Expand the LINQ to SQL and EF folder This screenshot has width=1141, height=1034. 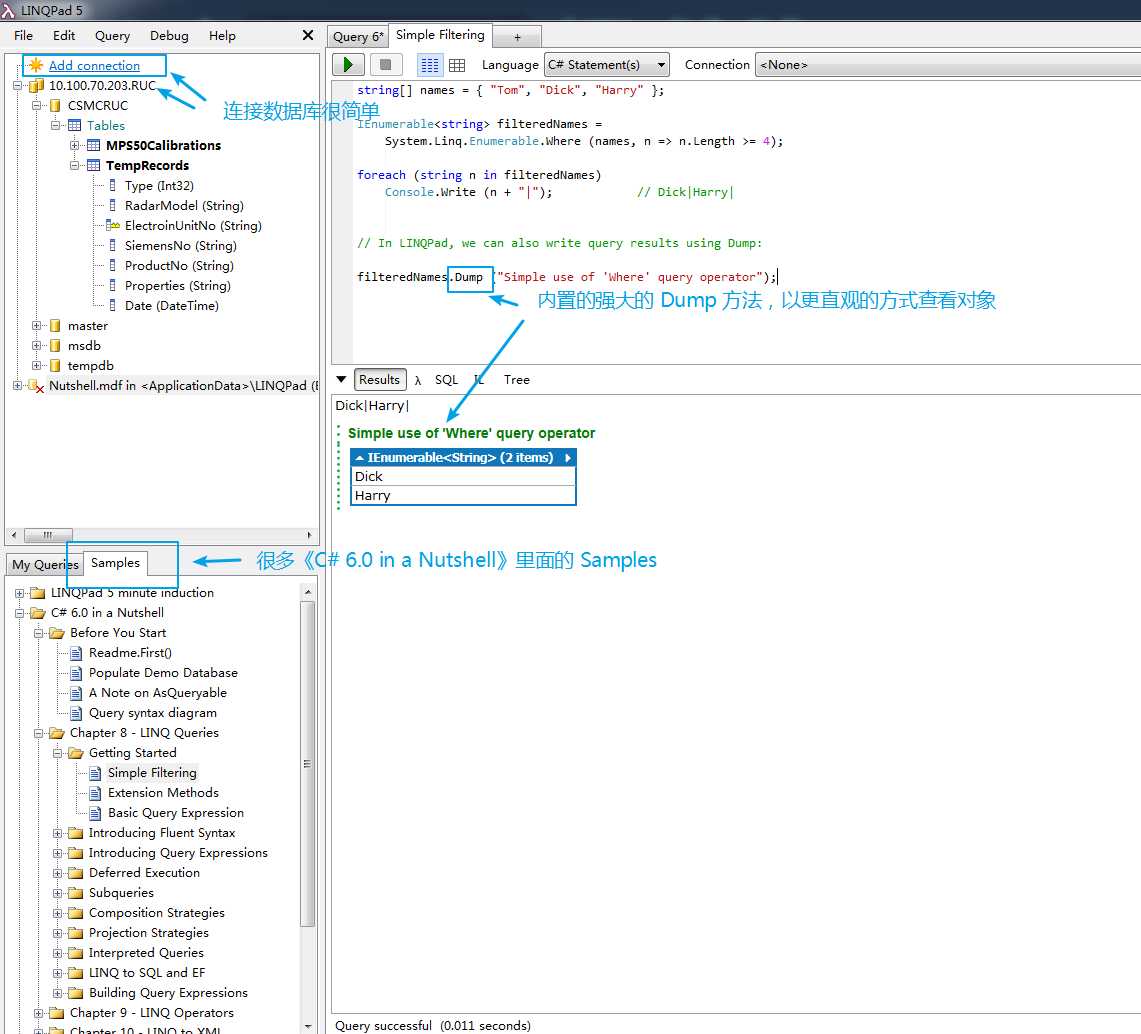pyautogui.click(x=57, y=973)
